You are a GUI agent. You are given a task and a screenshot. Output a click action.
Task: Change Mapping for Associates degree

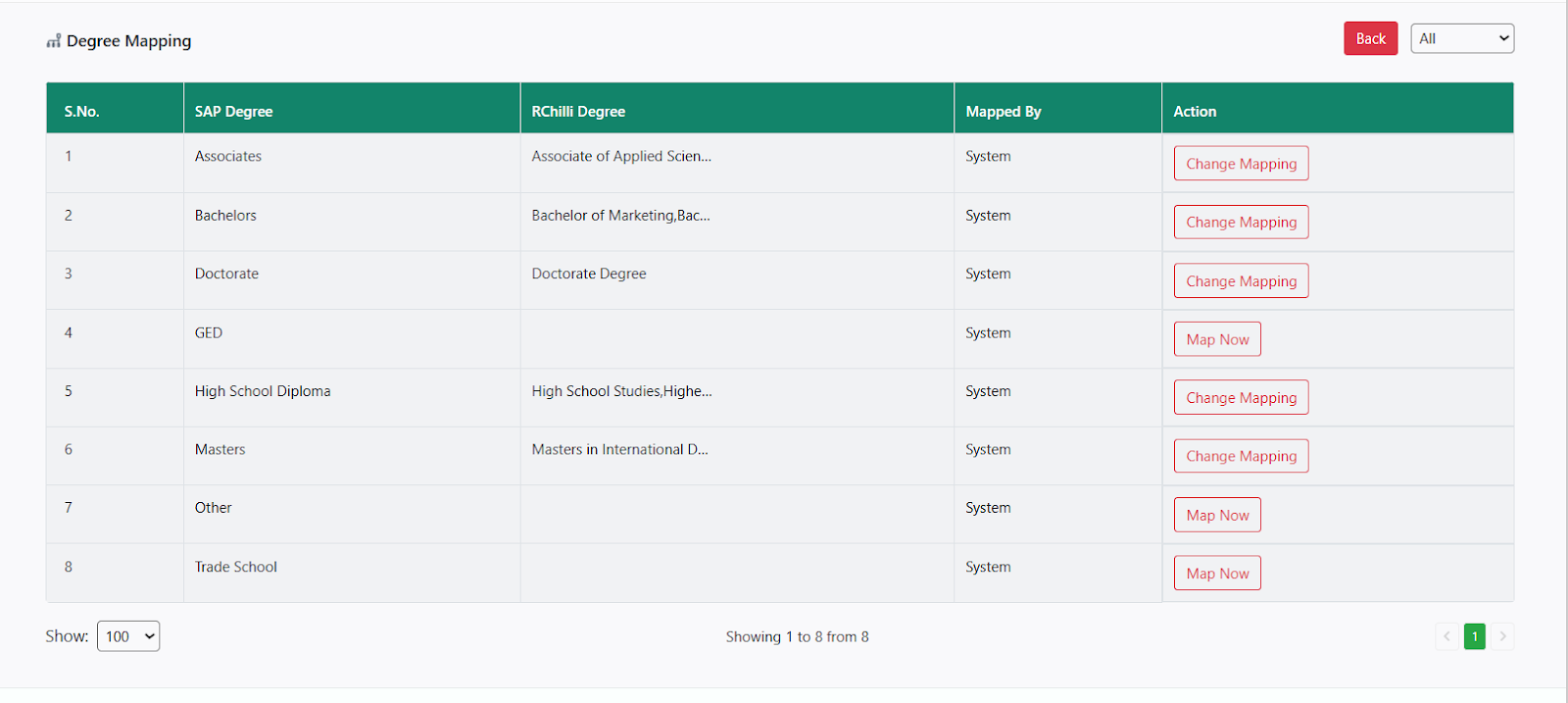1241,164
